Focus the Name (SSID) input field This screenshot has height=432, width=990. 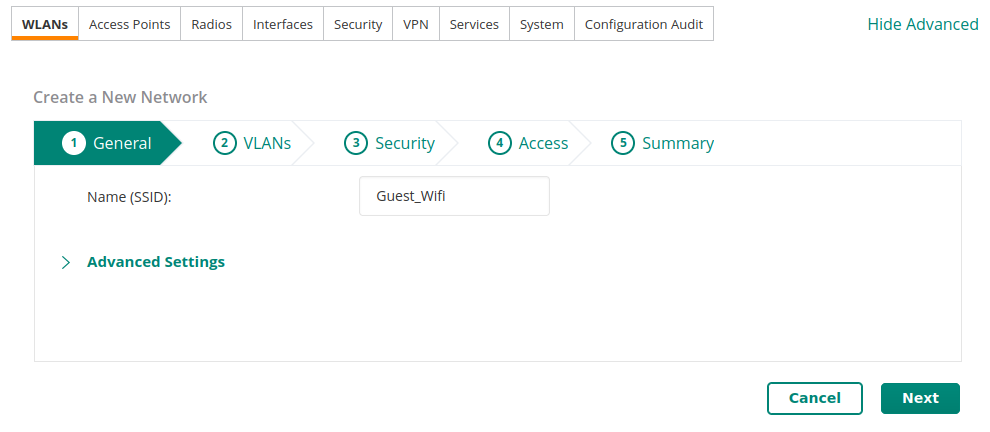click(x=454, y=196)
